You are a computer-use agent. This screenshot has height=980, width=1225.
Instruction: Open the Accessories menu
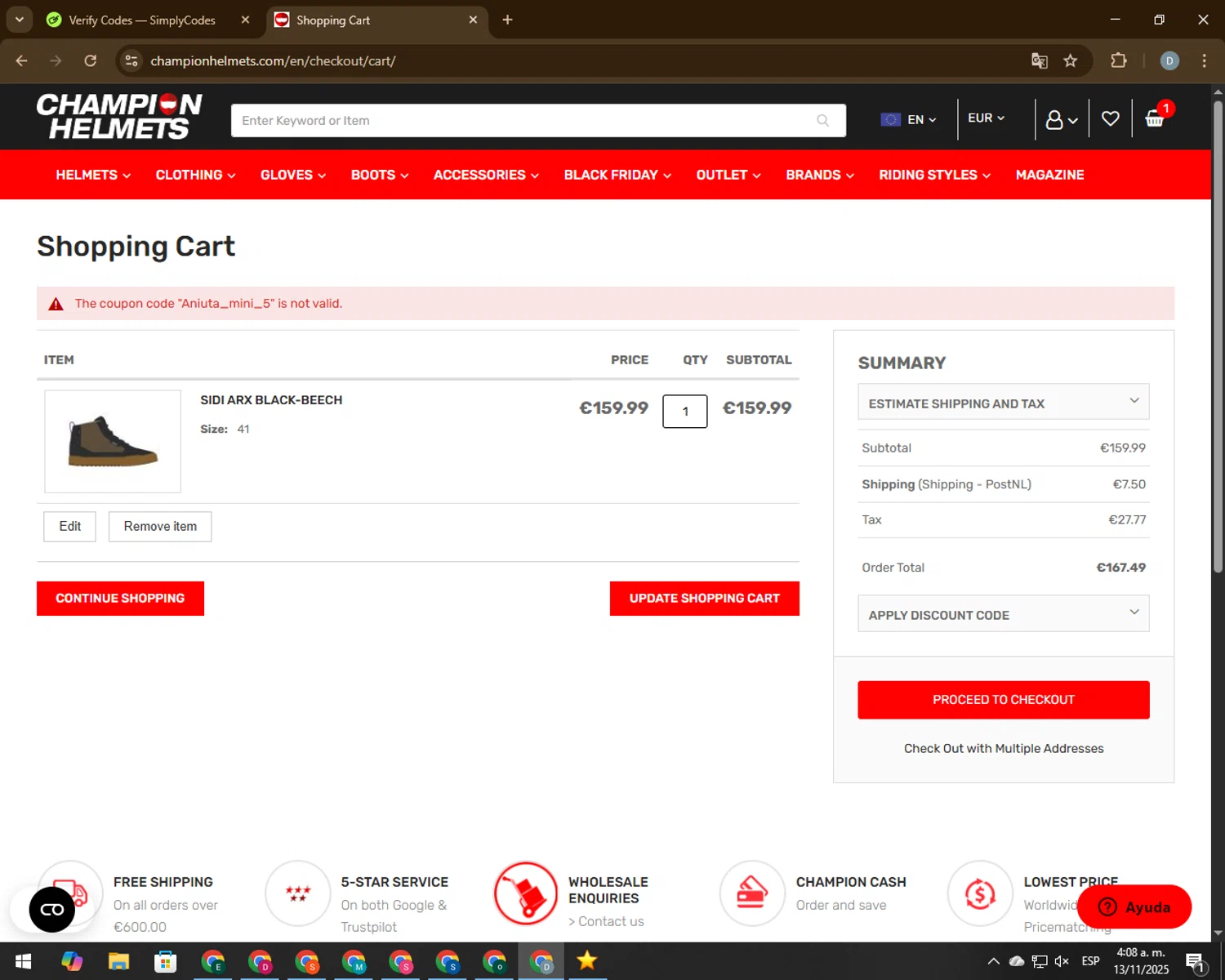click(486, 175)
